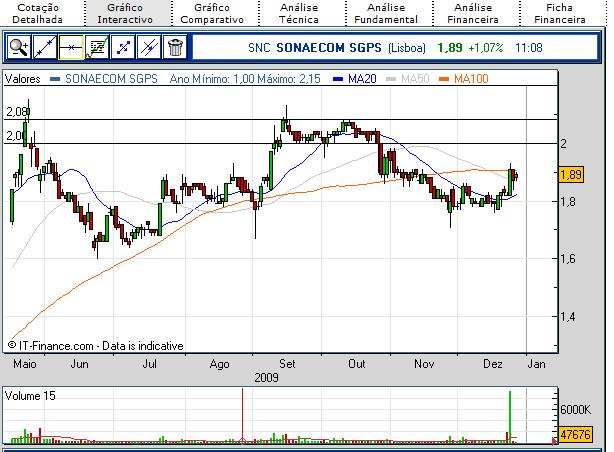Click the Volume 15 panel label
This screenshot has width=614, height=452.
(30, 396)
